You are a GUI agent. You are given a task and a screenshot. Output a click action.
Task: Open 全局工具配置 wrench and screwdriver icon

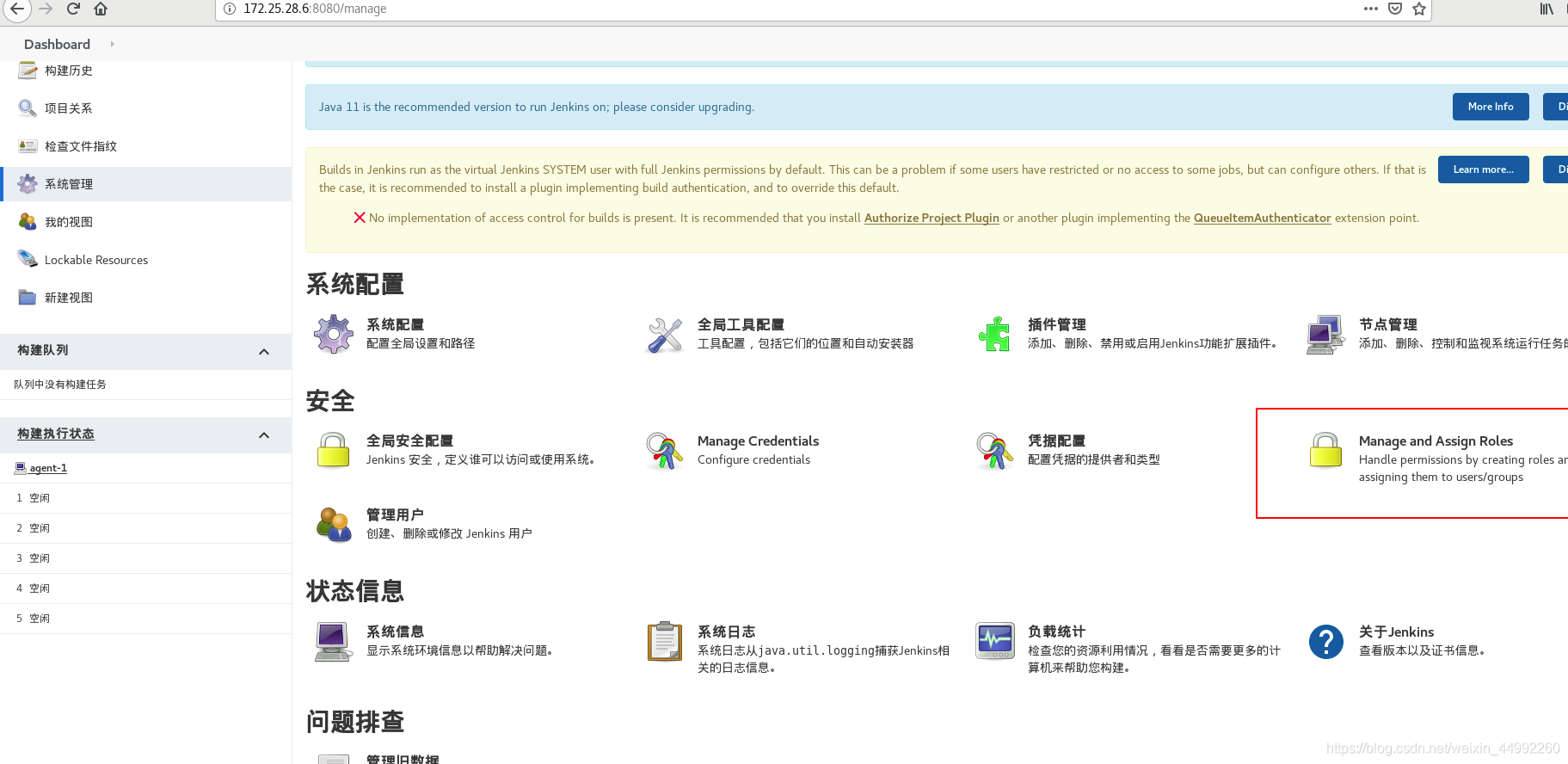point(664,336)
